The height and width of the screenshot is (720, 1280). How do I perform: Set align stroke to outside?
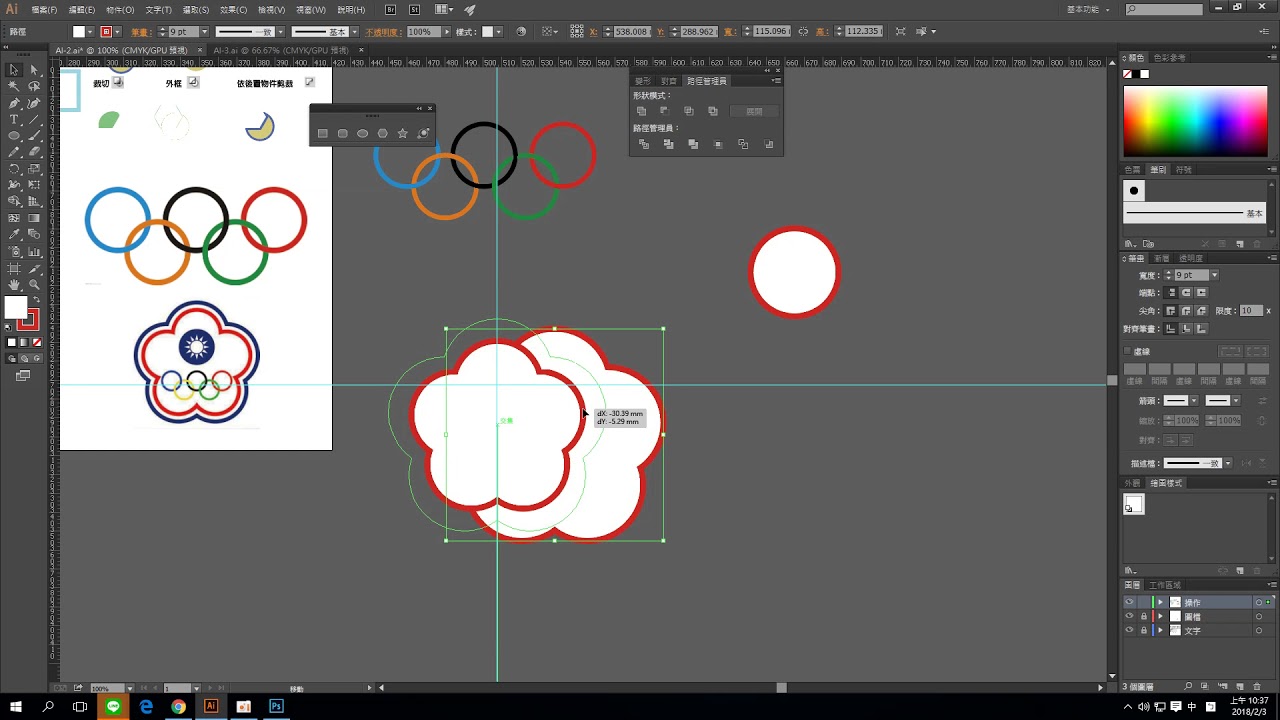coord(1199,329)
